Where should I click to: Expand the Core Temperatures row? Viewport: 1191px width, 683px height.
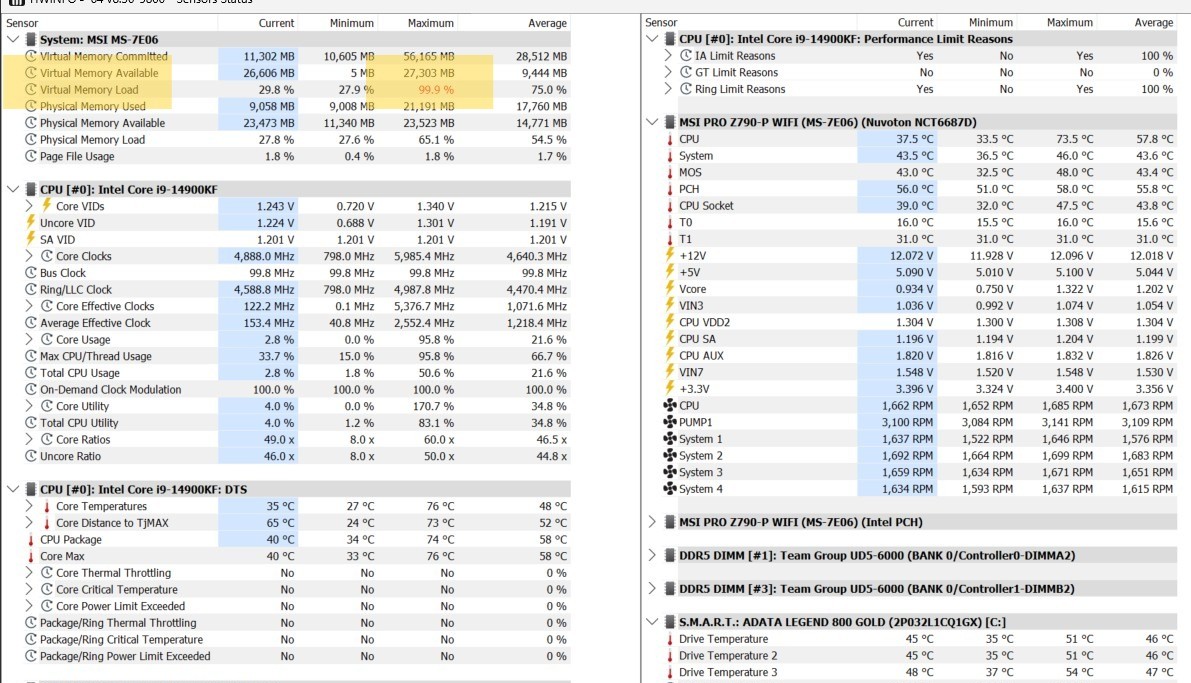29,506
